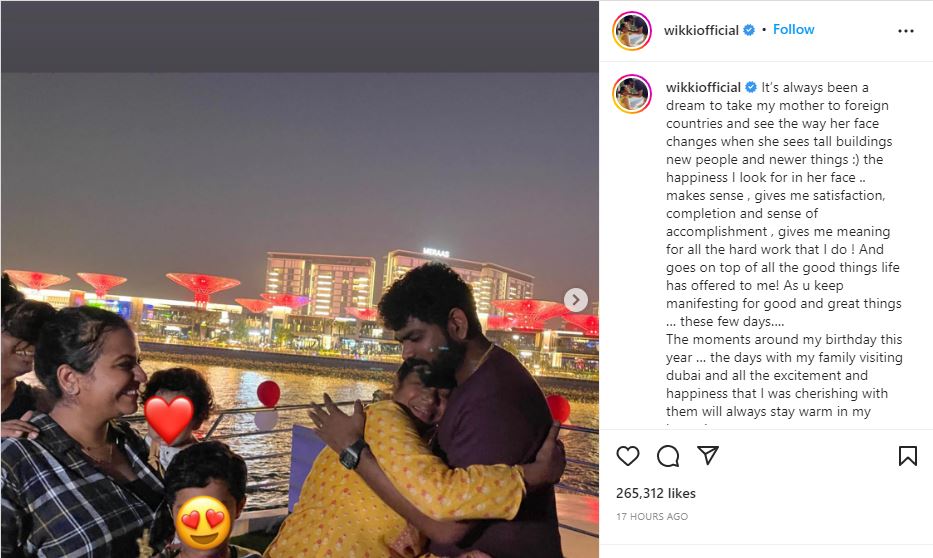Image resolution: width=933 pixels, height=558 pixels.
Task: Click the red heart sticker on the photo
Action: pyautogui.click(x=169, y=418)
